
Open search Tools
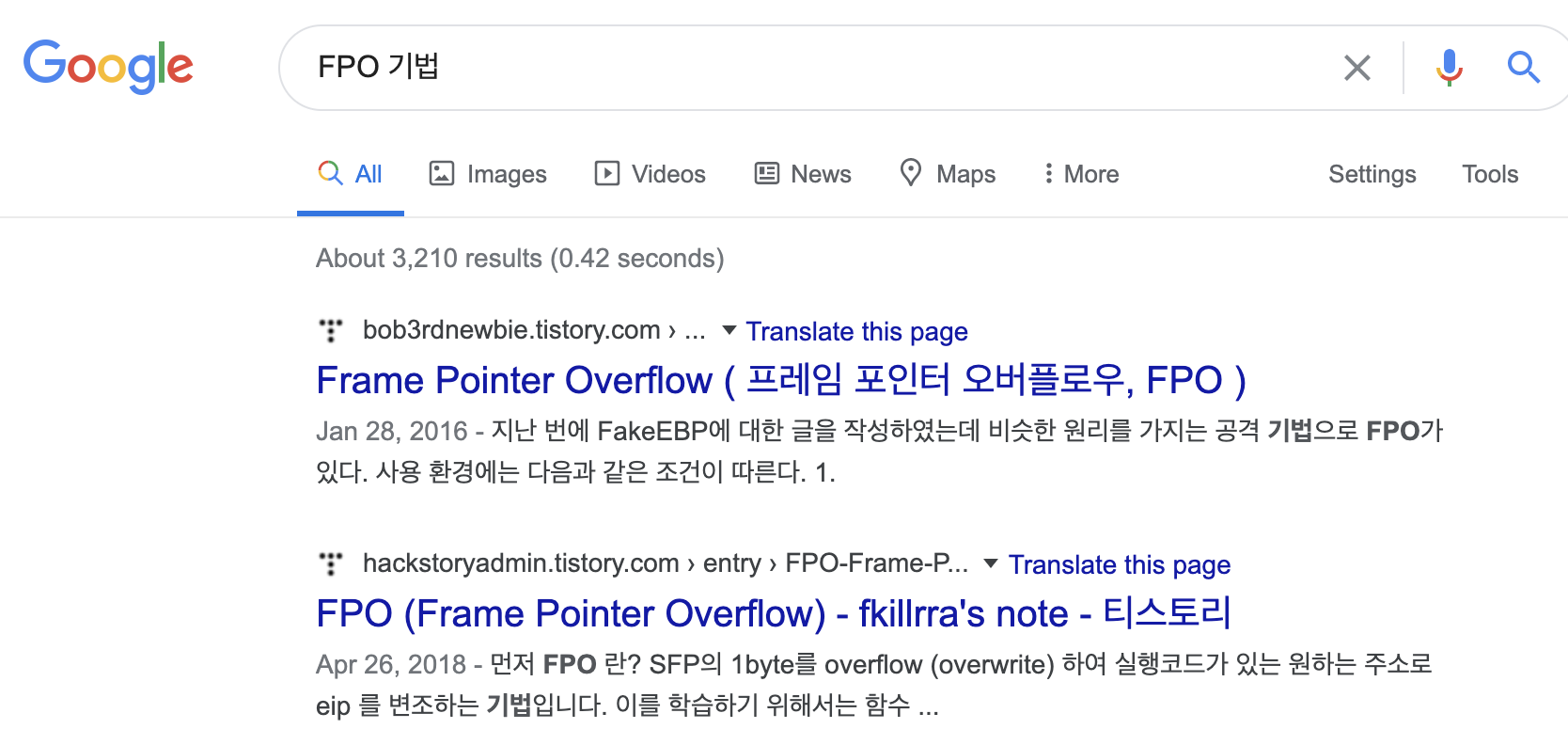point(1490,174)
